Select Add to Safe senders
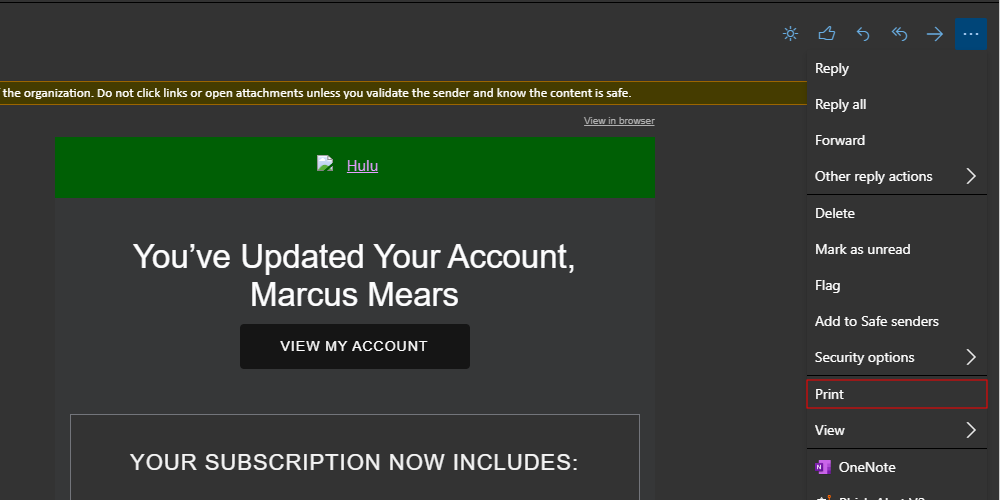The image size is (1000, 500). coord(876,321)
